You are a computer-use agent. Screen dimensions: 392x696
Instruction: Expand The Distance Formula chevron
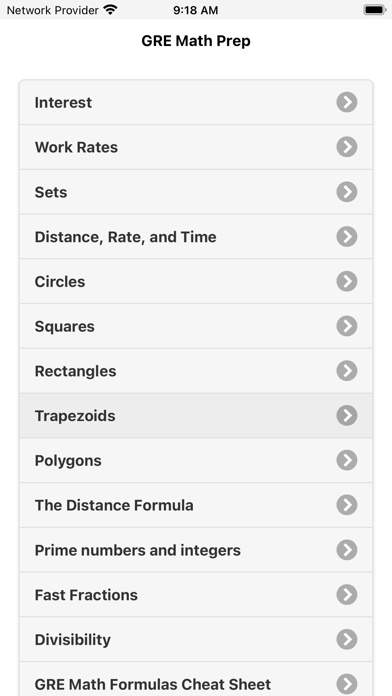click(347, 505)
